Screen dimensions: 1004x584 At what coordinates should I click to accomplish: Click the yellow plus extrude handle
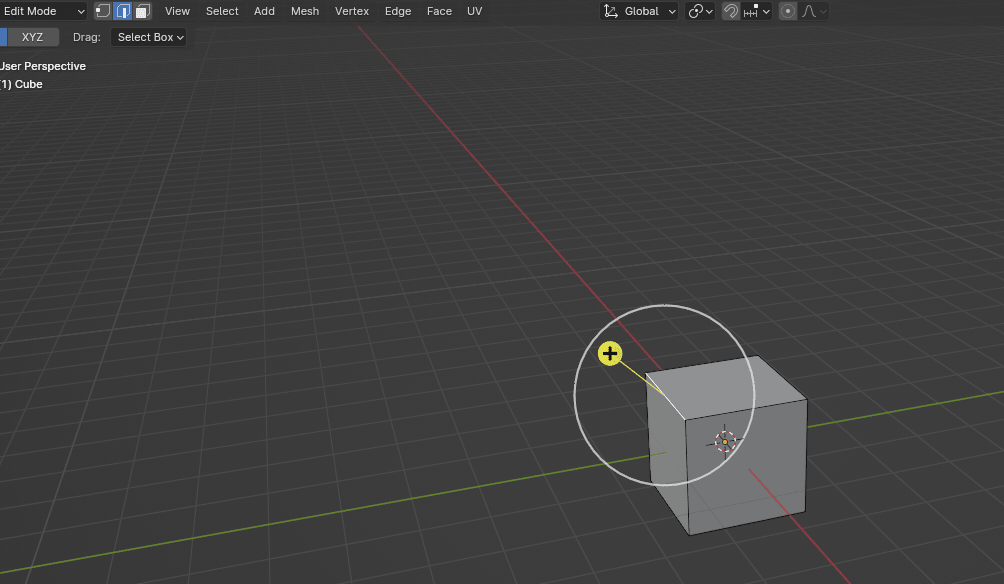(x=610, y=353)
